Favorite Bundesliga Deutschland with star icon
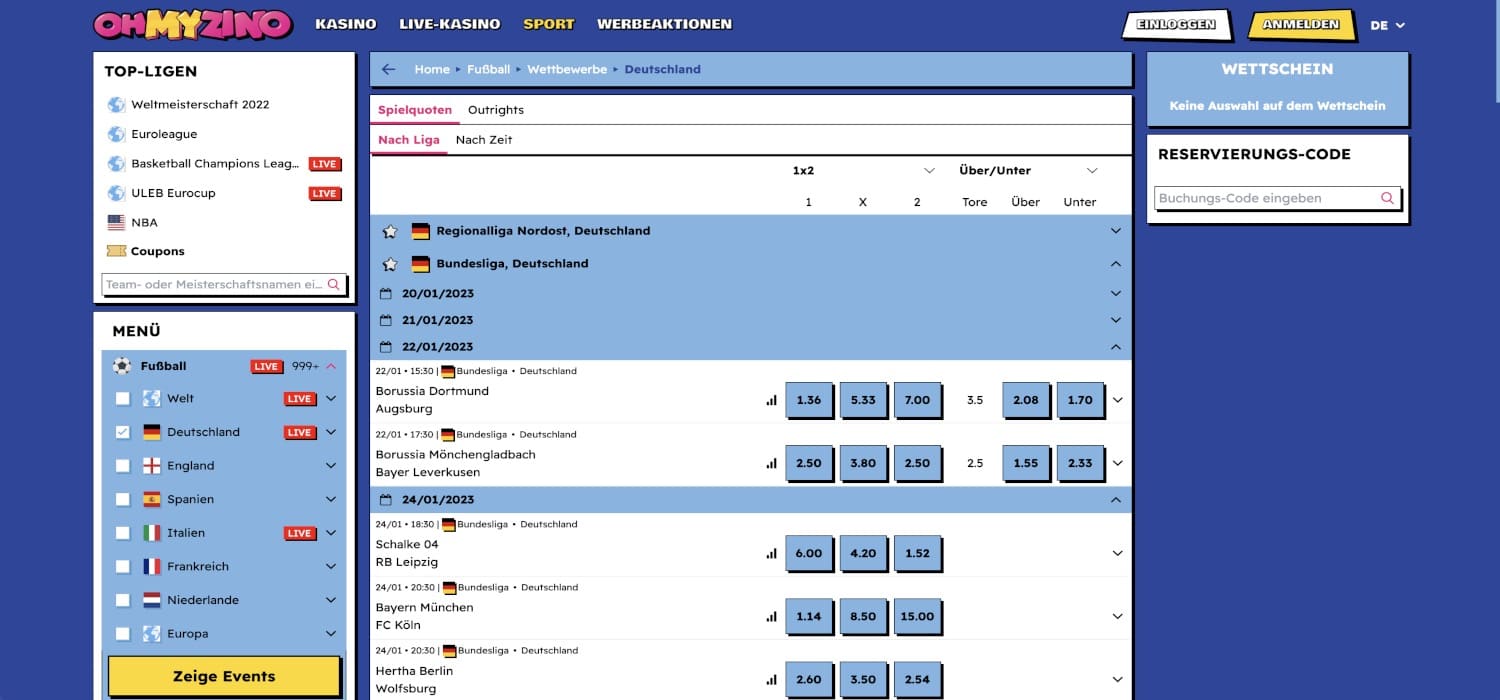The image size is (1500, 700). pos(390,264)
